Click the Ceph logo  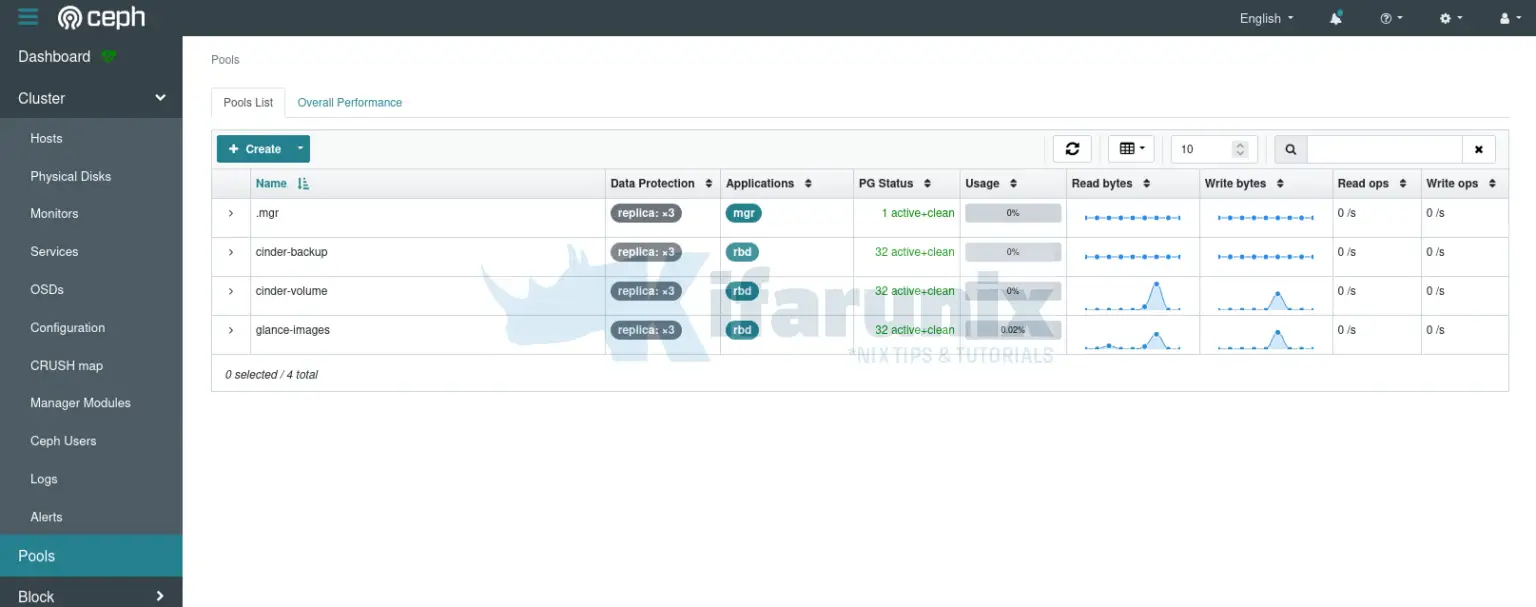[x=101, y=17]
